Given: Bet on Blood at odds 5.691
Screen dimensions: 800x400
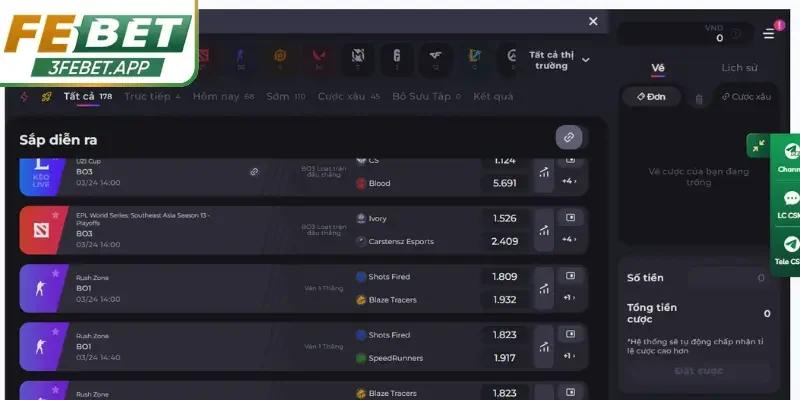Looking at the screenshot, I should point(505,183).
